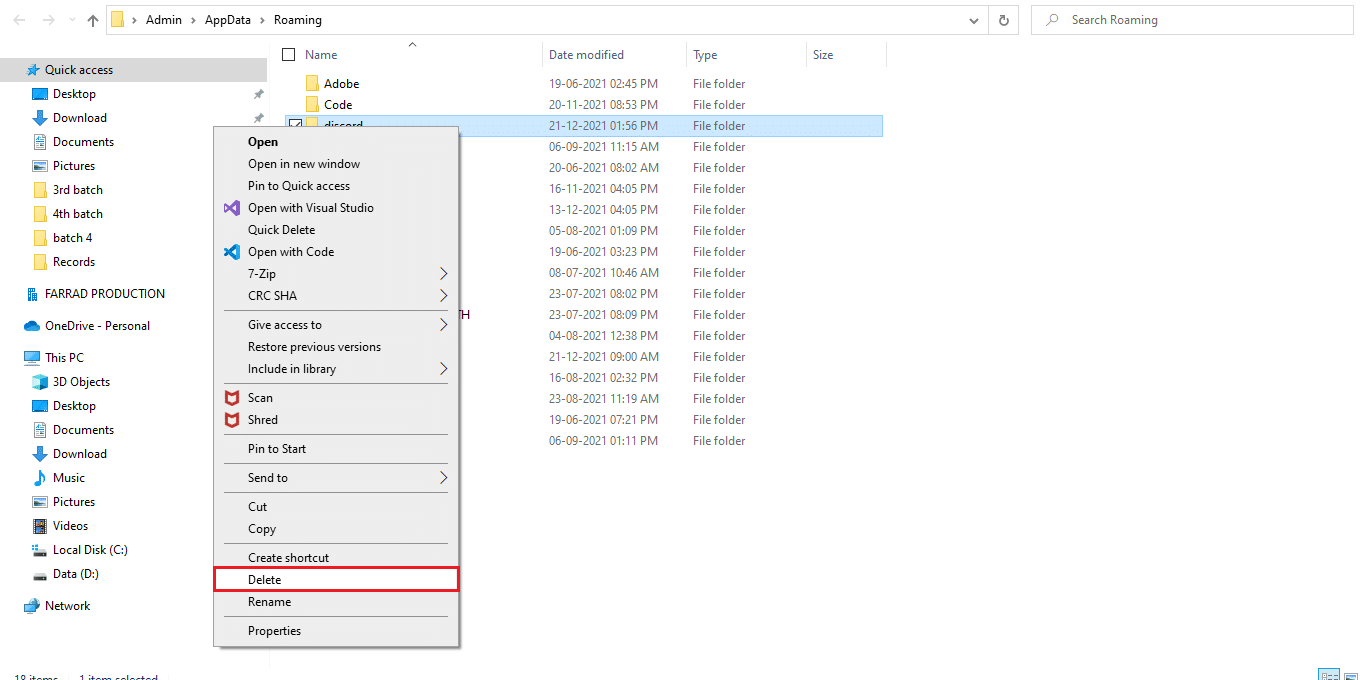
Task: Click the up-arrow navigation button
Action: tap(93, 20)
